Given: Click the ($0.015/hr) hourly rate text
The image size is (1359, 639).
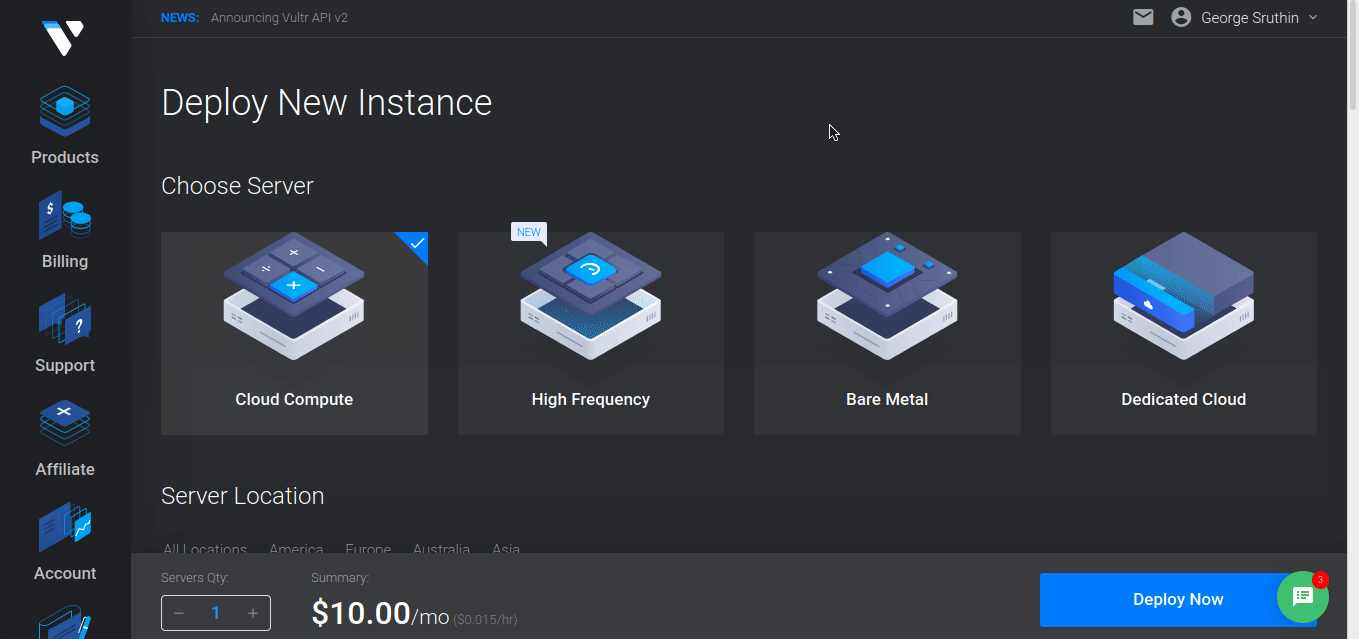Looking at the screenshot, I should [x=485, y=620].
